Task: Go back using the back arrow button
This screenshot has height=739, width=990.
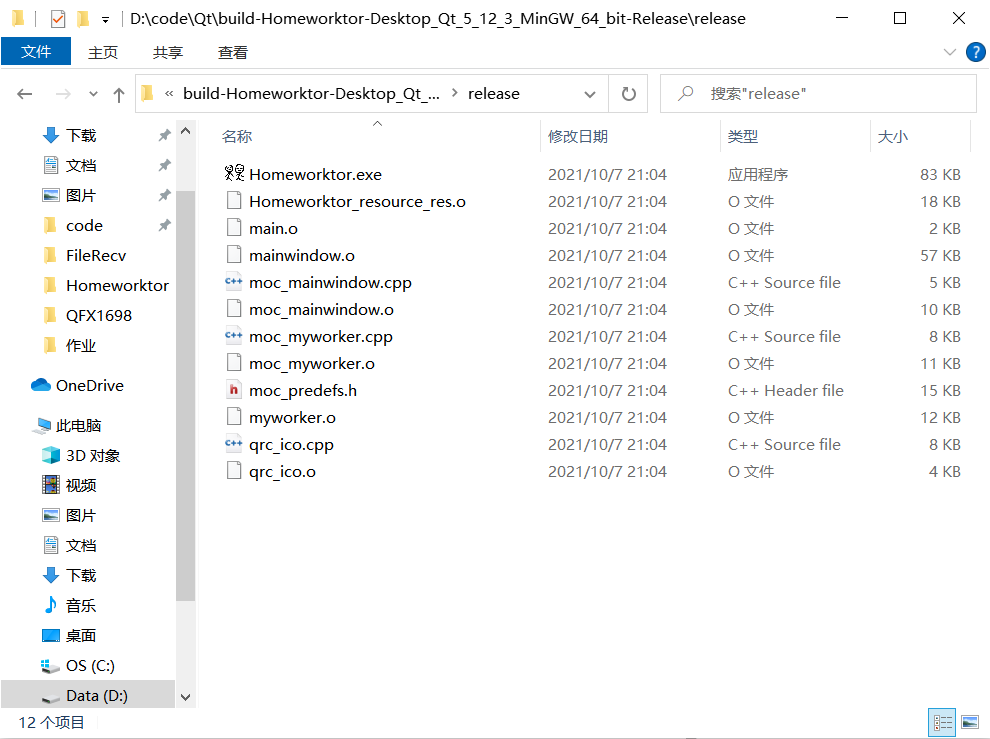Action: pyautogui.click(x=24, y=92)
